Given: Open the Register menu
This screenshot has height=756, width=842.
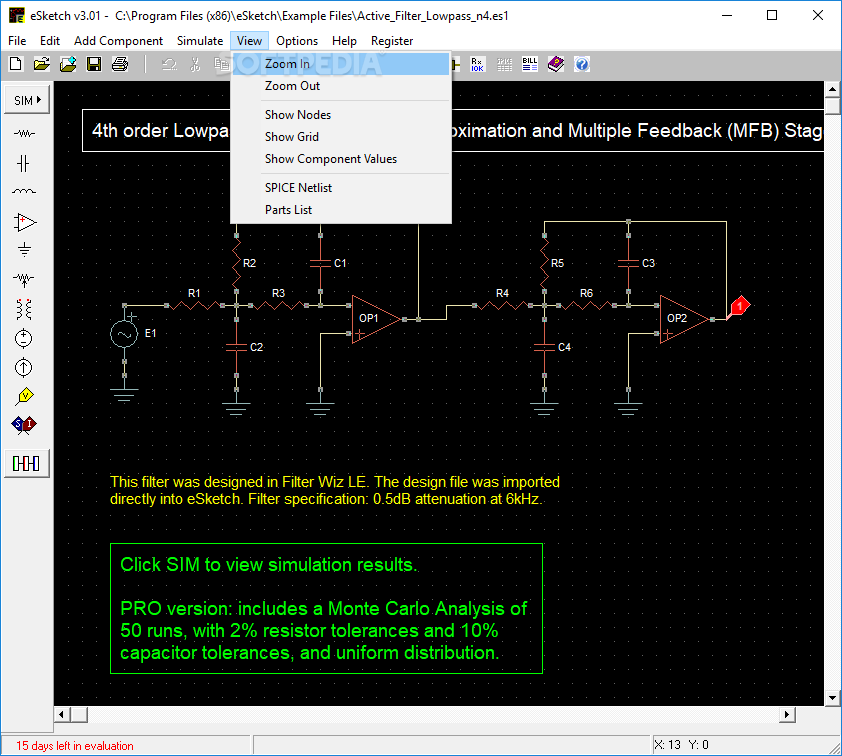Looking at the screenshot, I should click(x=392, y=41).
